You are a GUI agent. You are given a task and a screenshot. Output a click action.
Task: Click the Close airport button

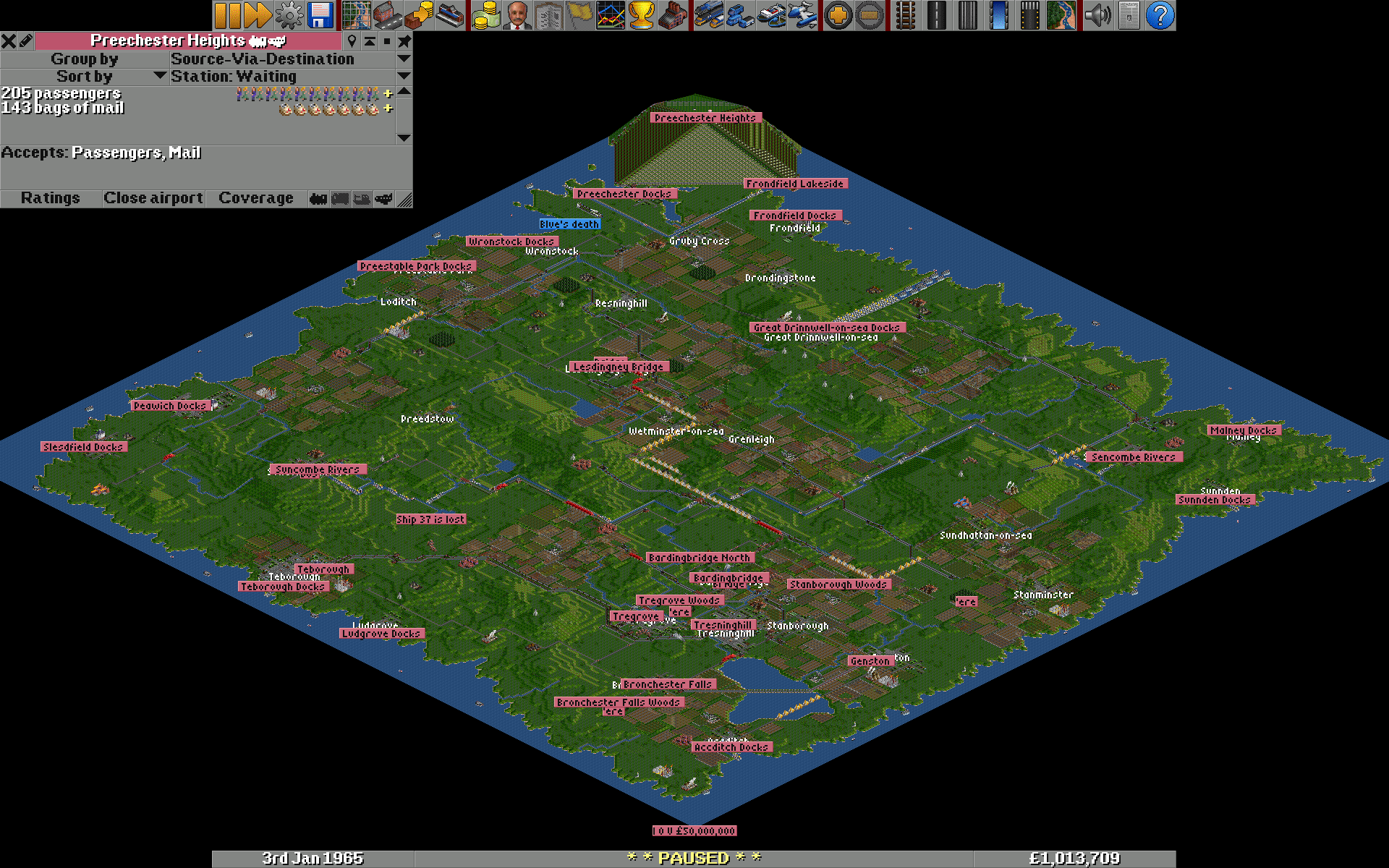(x=153, y=198)
